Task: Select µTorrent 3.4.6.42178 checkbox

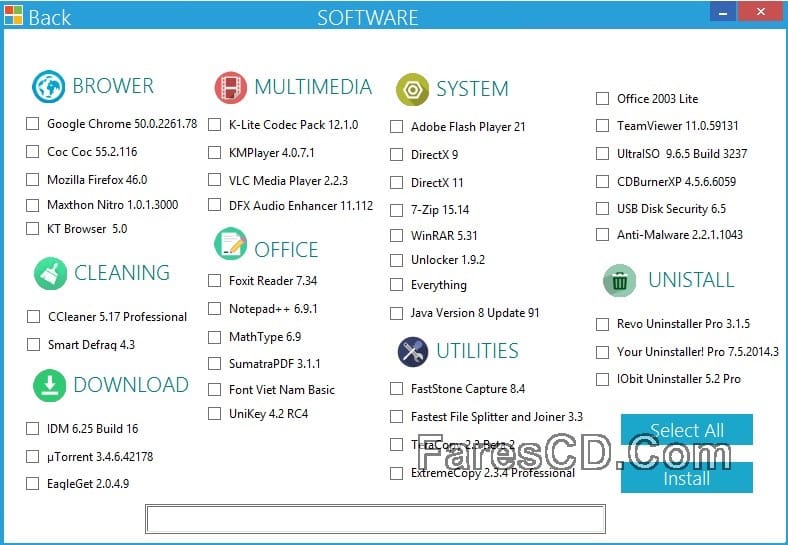Action: click(x=33, y=457)
